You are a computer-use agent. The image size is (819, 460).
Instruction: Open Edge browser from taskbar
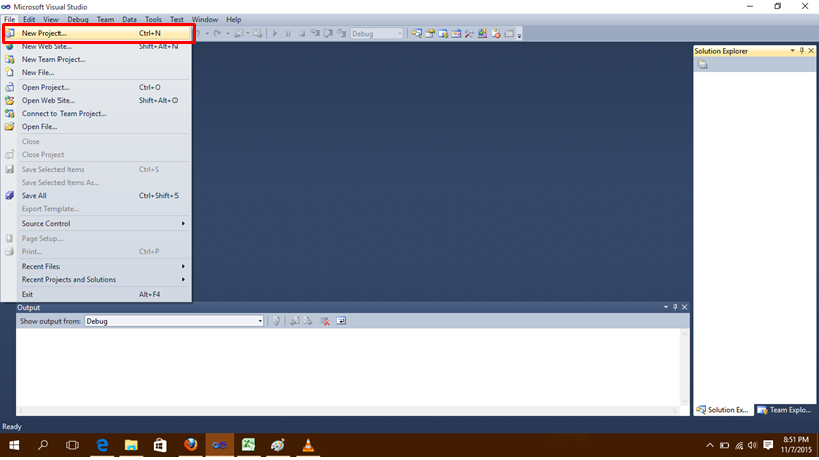coord(102,445)
